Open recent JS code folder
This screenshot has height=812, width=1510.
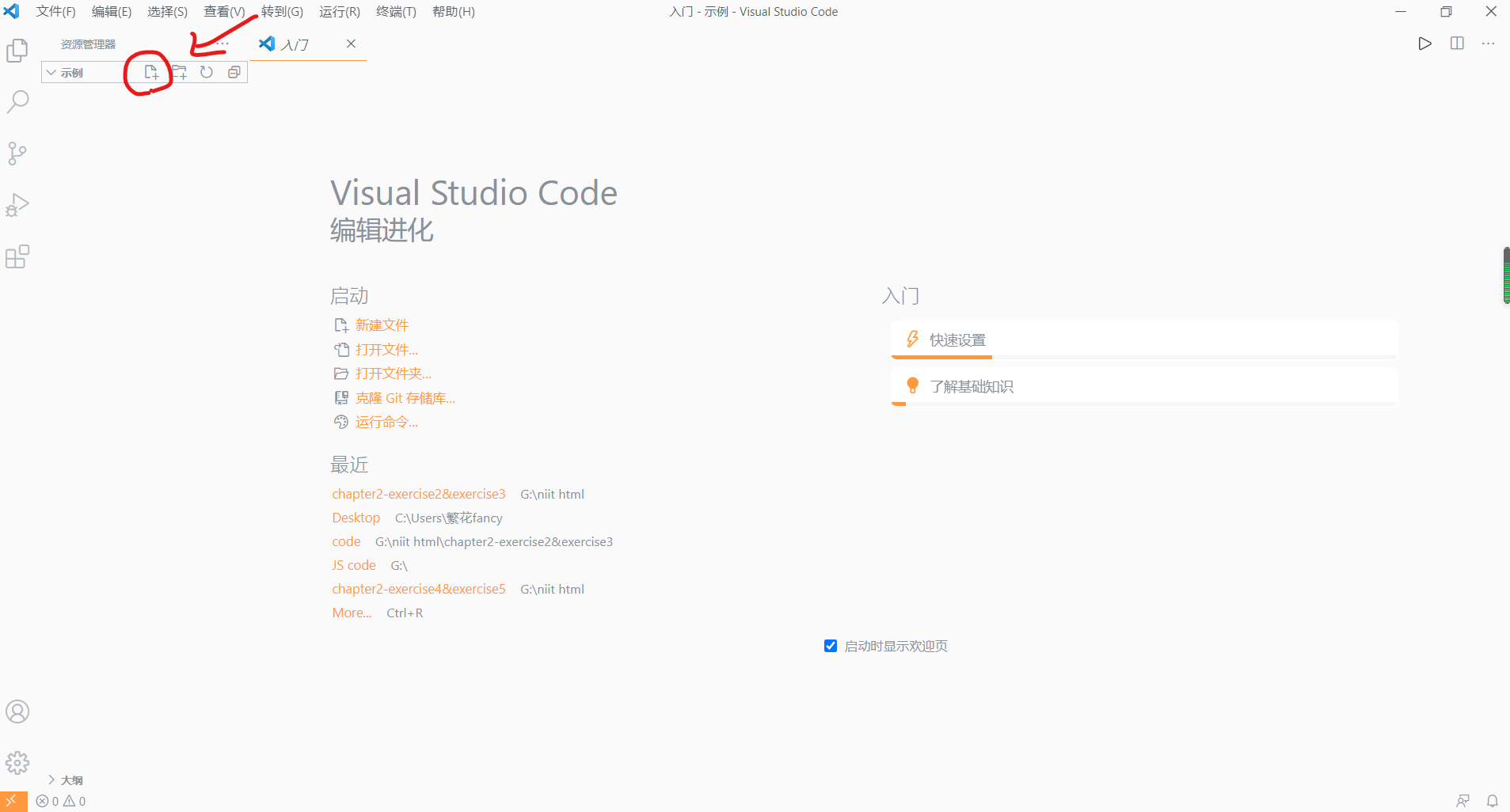[354, 565]
